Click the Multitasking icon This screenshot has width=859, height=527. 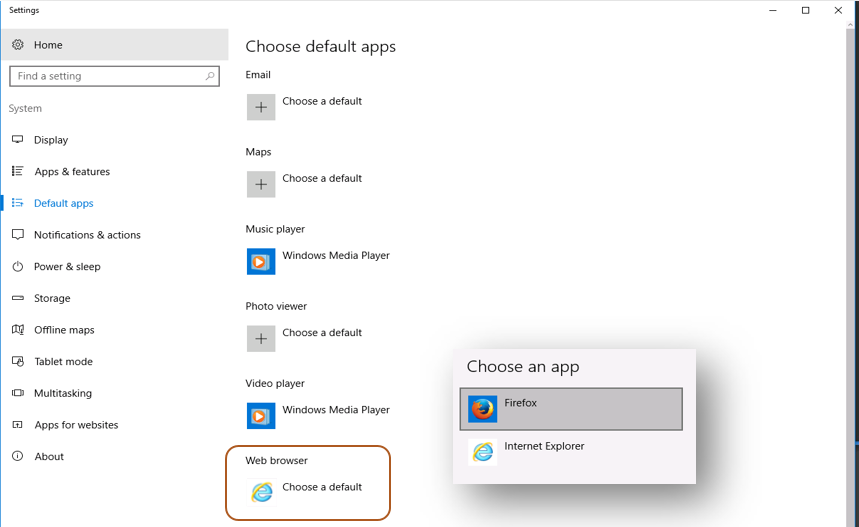coord(18,393)
